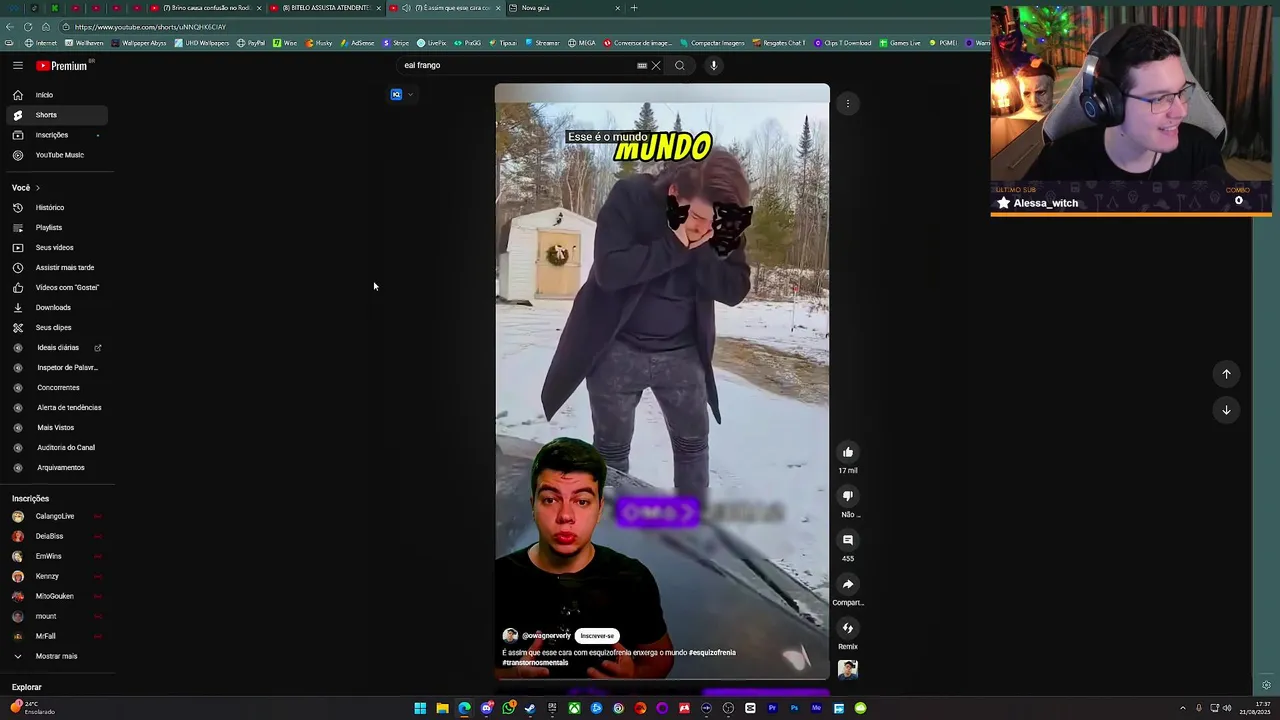The width and height of the screenshot is (1280, 720).
Task: Click the search magnifier button
Action: point(680,65)
